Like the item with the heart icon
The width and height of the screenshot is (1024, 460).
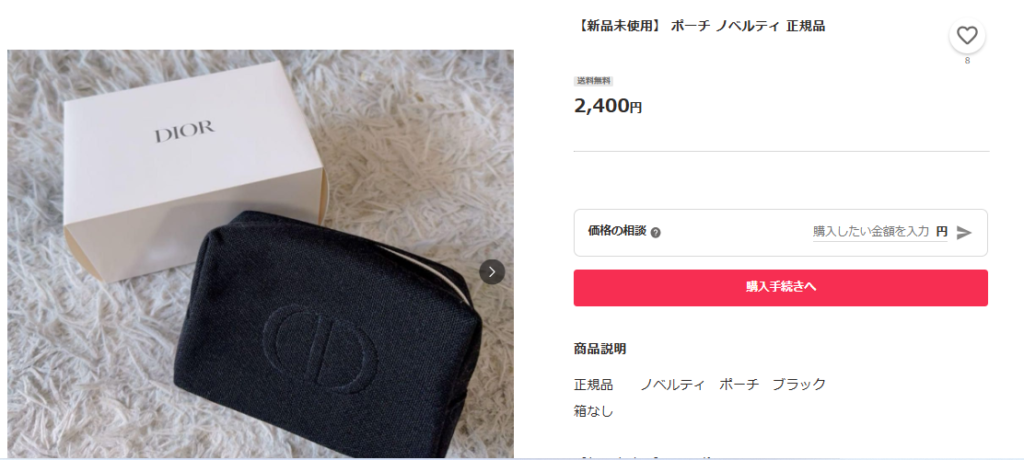967,35
